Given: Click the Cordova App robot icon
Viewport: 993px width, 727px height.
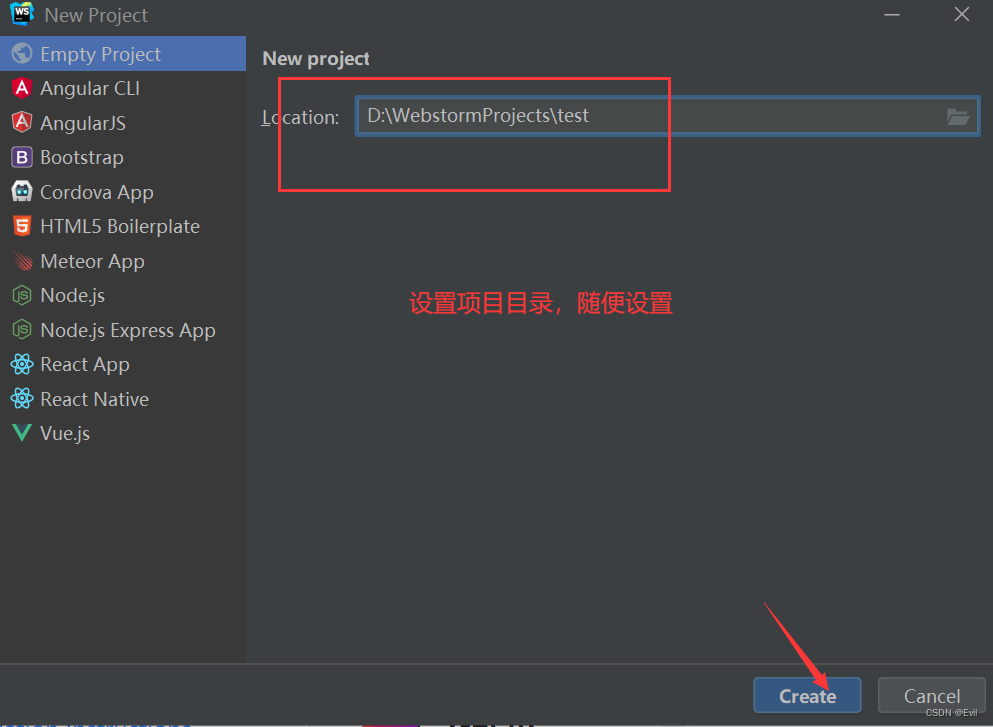Looking at the screenshot, I should click(x=22, y=191).
